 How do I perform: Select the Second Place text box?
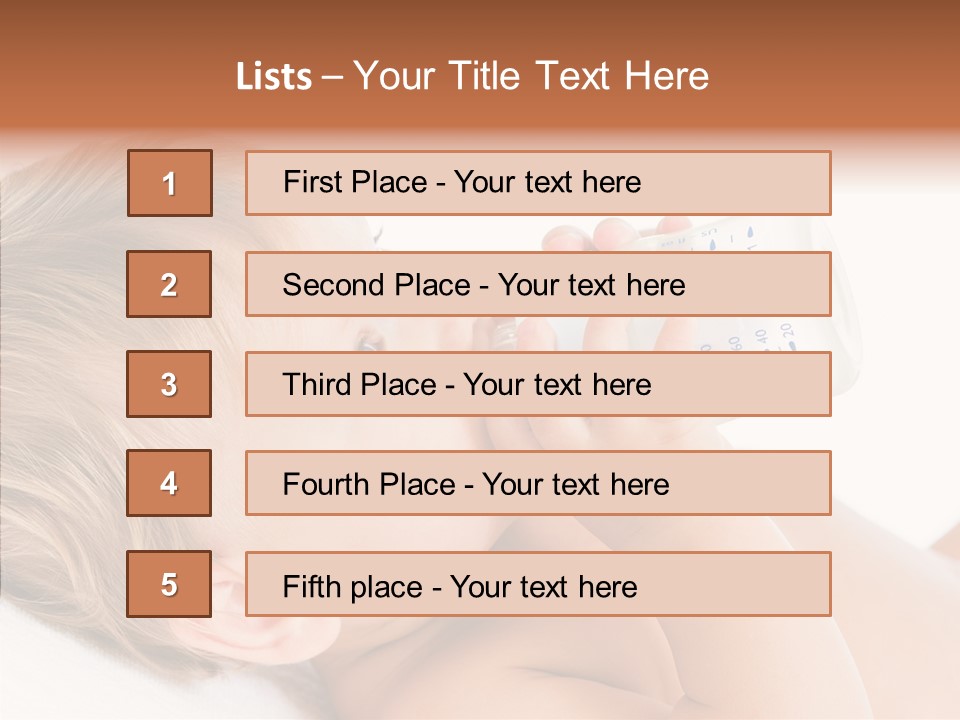[538, 284]
